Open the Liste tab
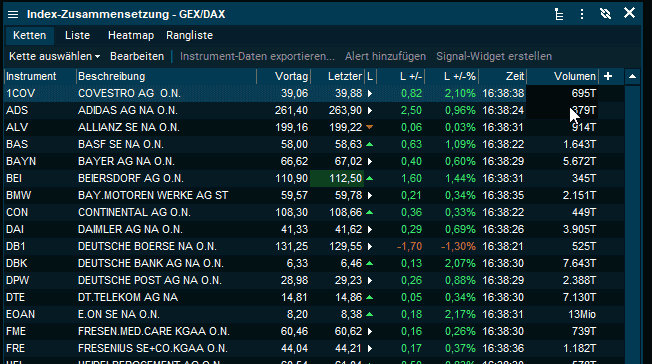Screen dimensions: 652x364 click(x=77, y=35)
